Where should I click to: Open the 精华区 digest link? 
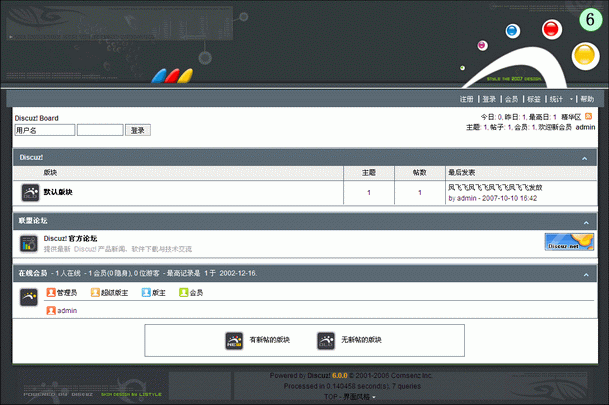pos(571,117)
